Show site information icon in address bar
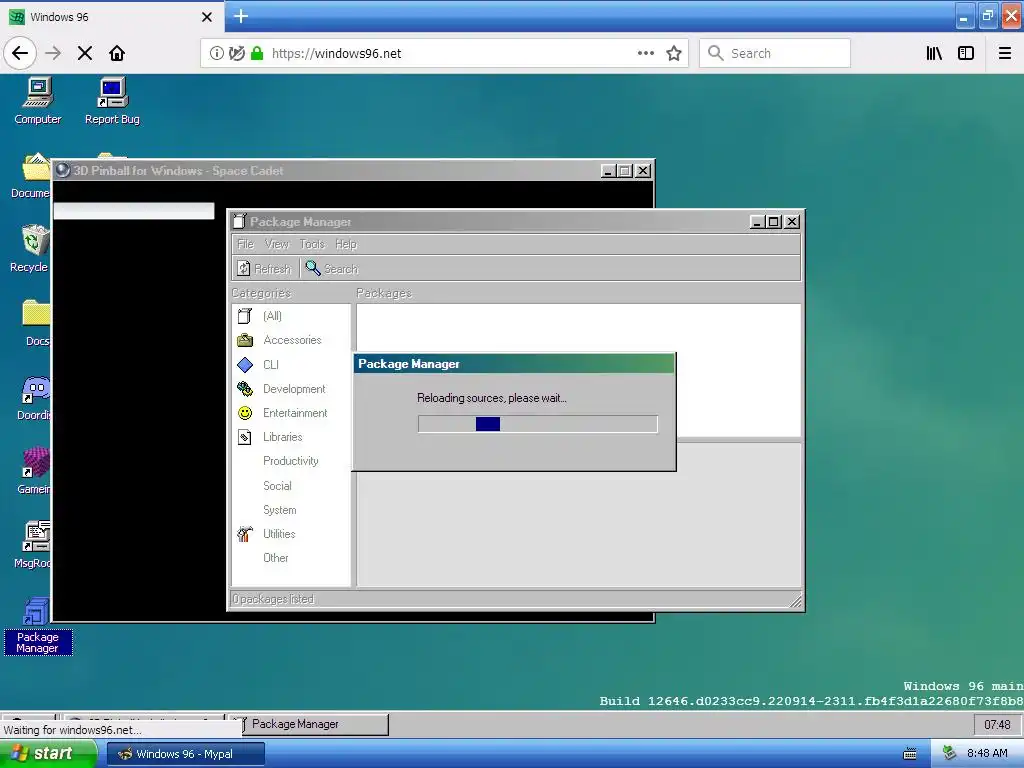Viewport: 1024px width, 768px height. point(216,53)
